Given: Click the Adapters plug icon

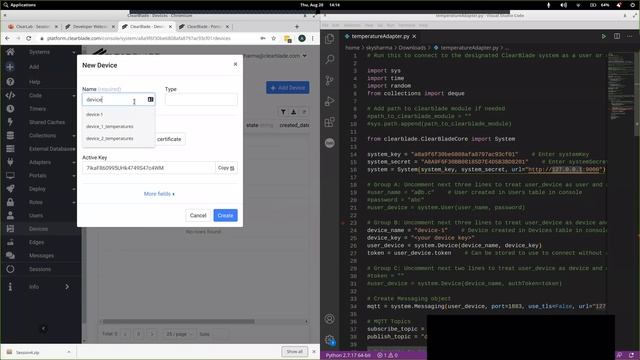Looking at the screenshot, I should pyautogui.click(x=10, y=162).
